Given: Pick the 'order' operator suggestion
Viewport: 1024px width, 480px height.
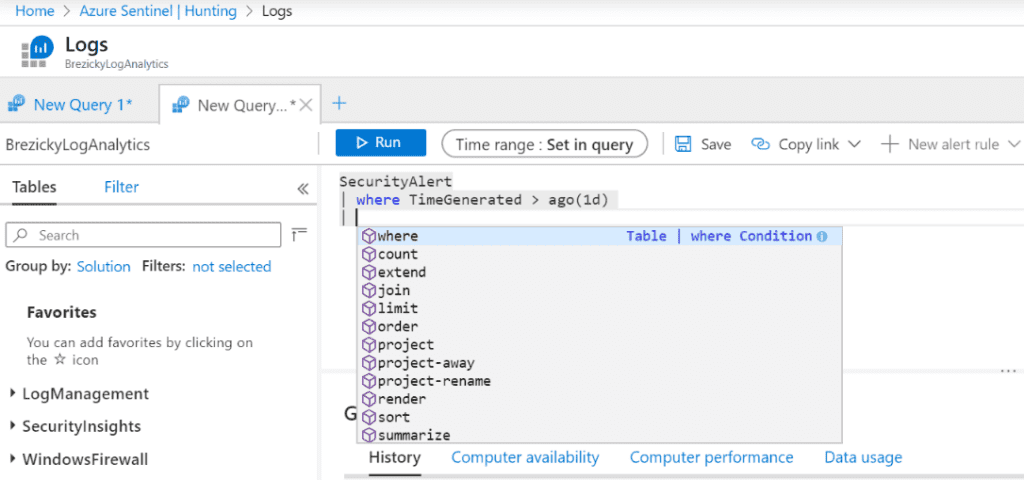Looking at the screenshot, I should point(600,327).
